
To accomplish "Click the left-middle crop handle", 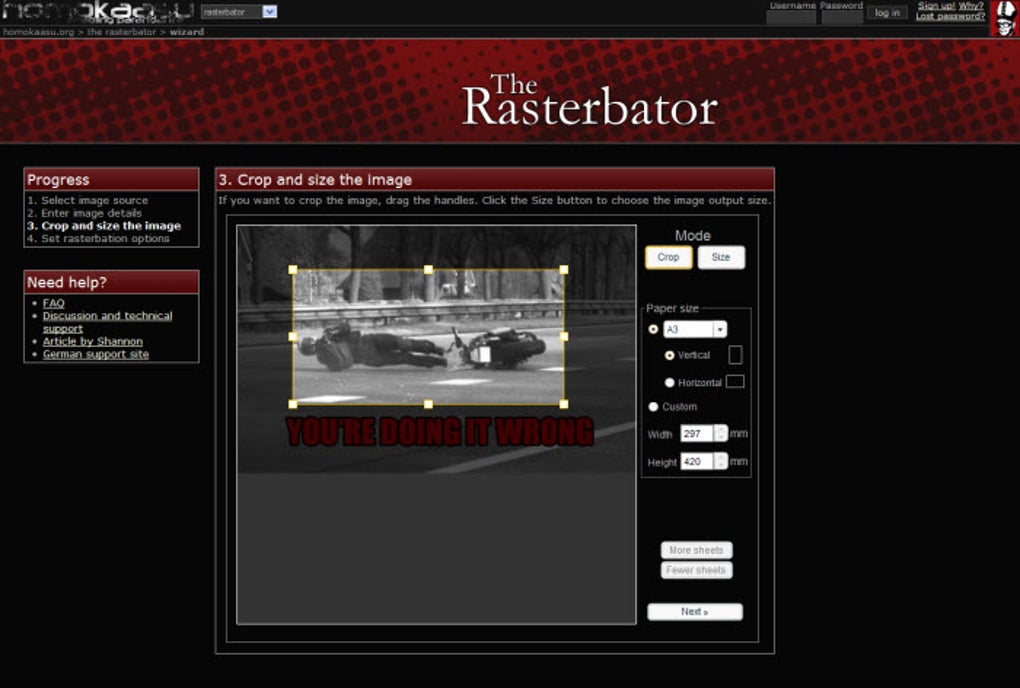I will [293, 336].
